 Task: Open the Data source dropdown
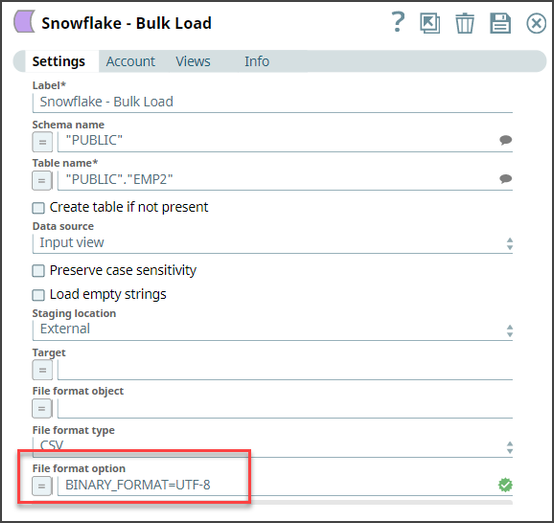click(272, 243)
